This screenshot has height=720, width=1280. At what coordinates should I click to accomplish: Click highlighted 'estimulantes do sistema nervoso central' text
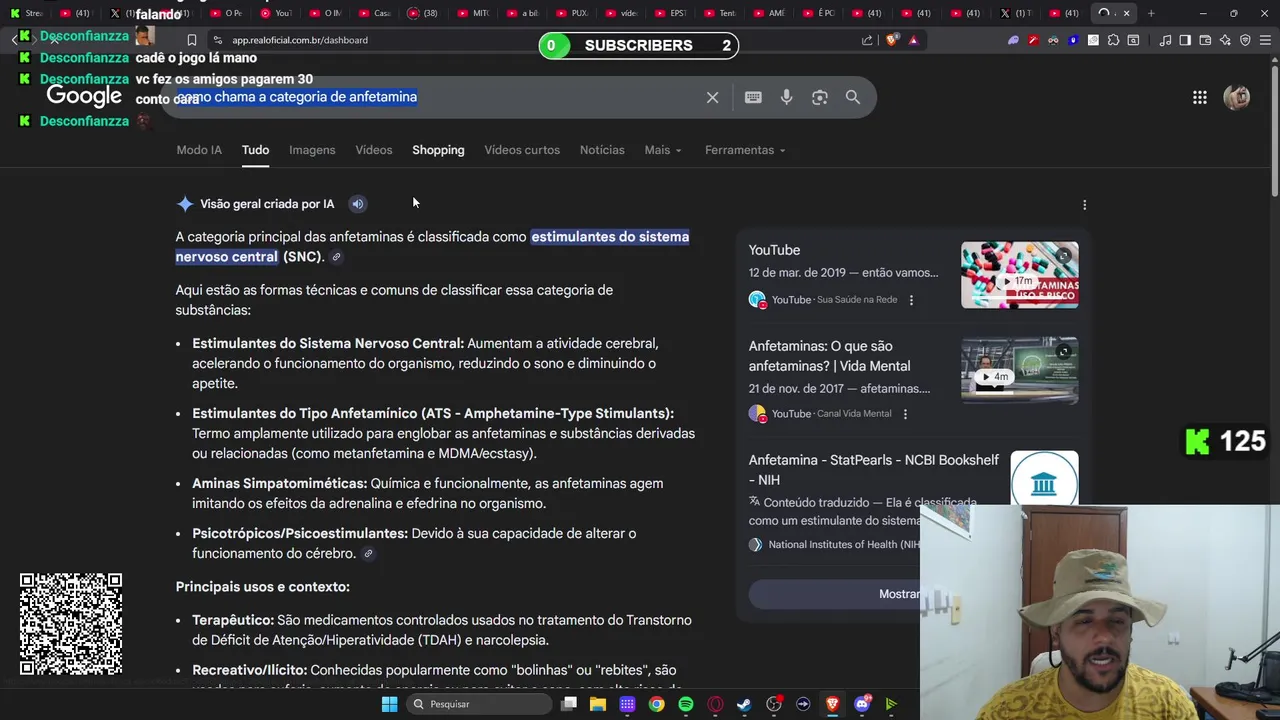tap(432, 247)
